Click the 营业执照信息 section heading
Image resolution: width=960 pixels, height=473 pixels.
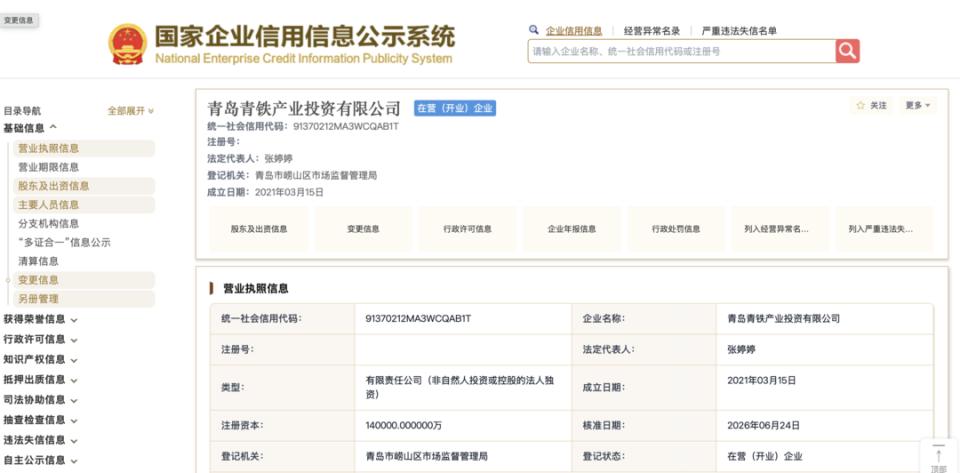pos(255,288)
